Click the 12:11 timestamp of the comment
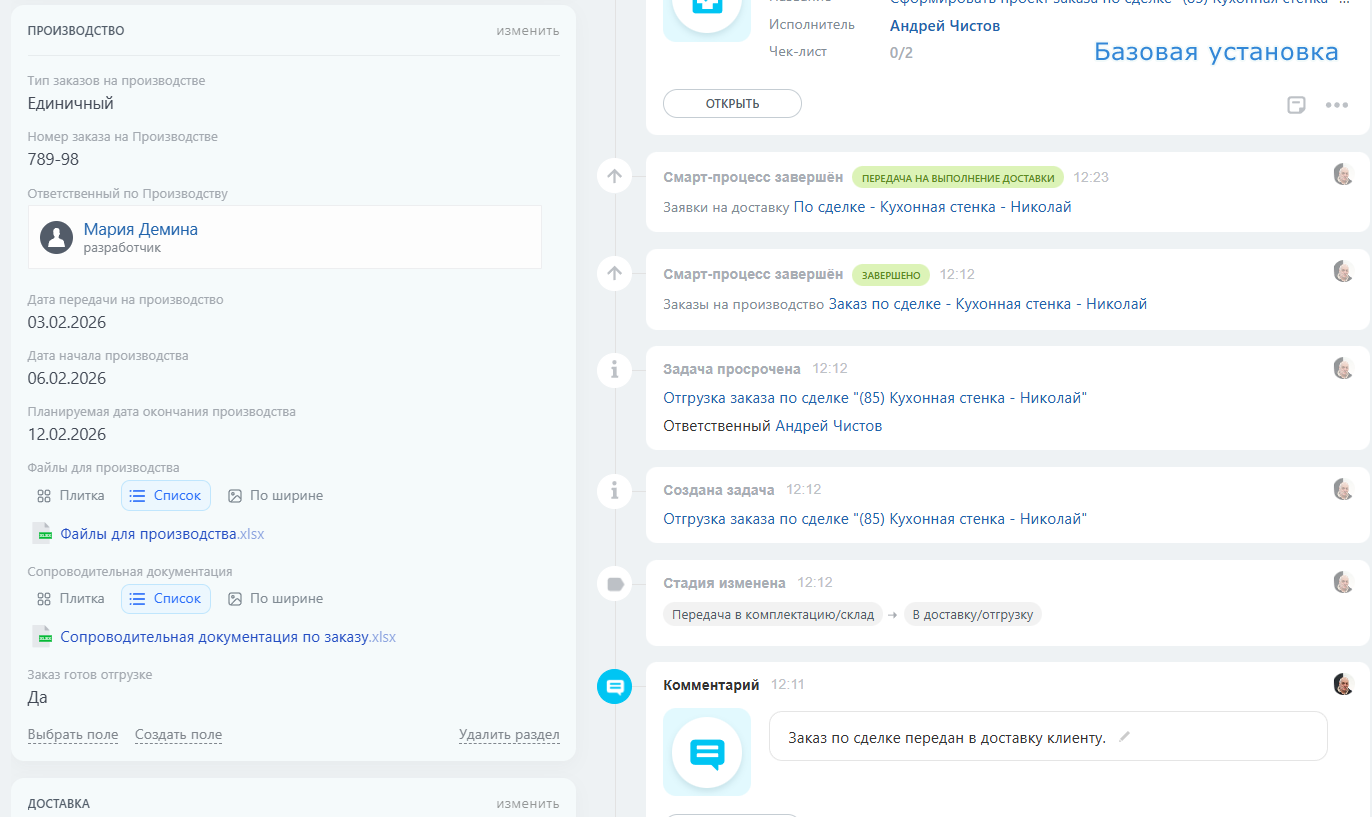Viewport: 1372px width, 817px height. tap(788, 685)
